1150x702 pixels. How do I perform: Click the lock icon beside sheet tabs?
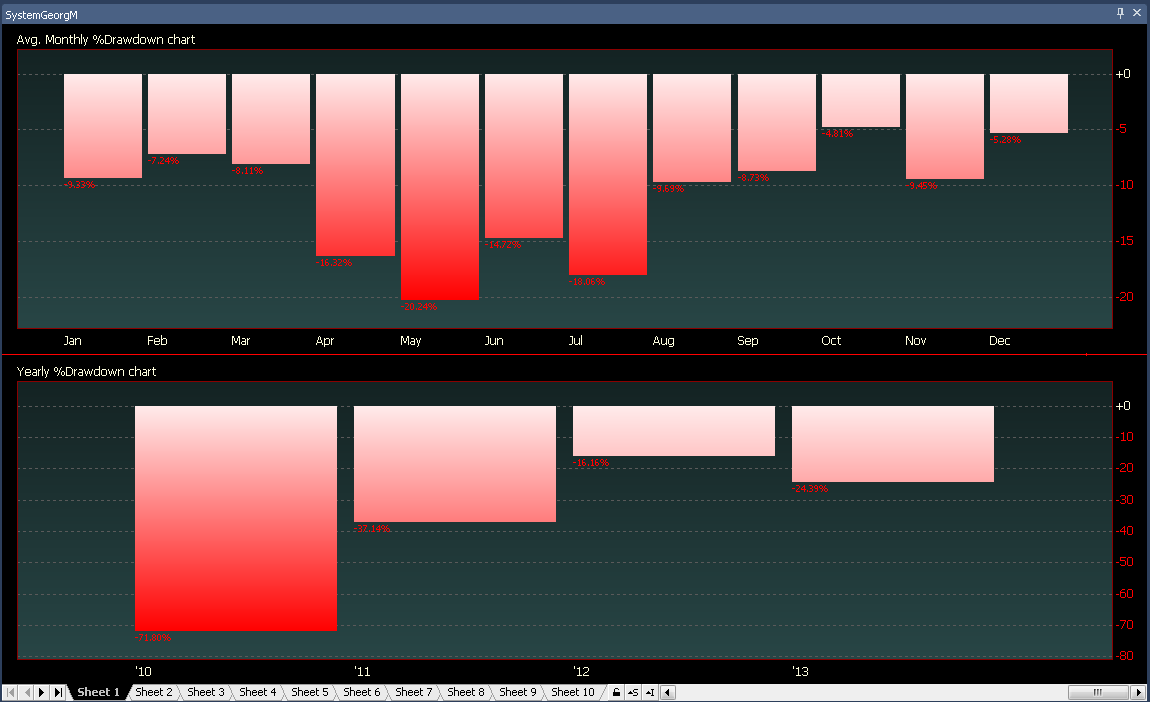(617, 692)
